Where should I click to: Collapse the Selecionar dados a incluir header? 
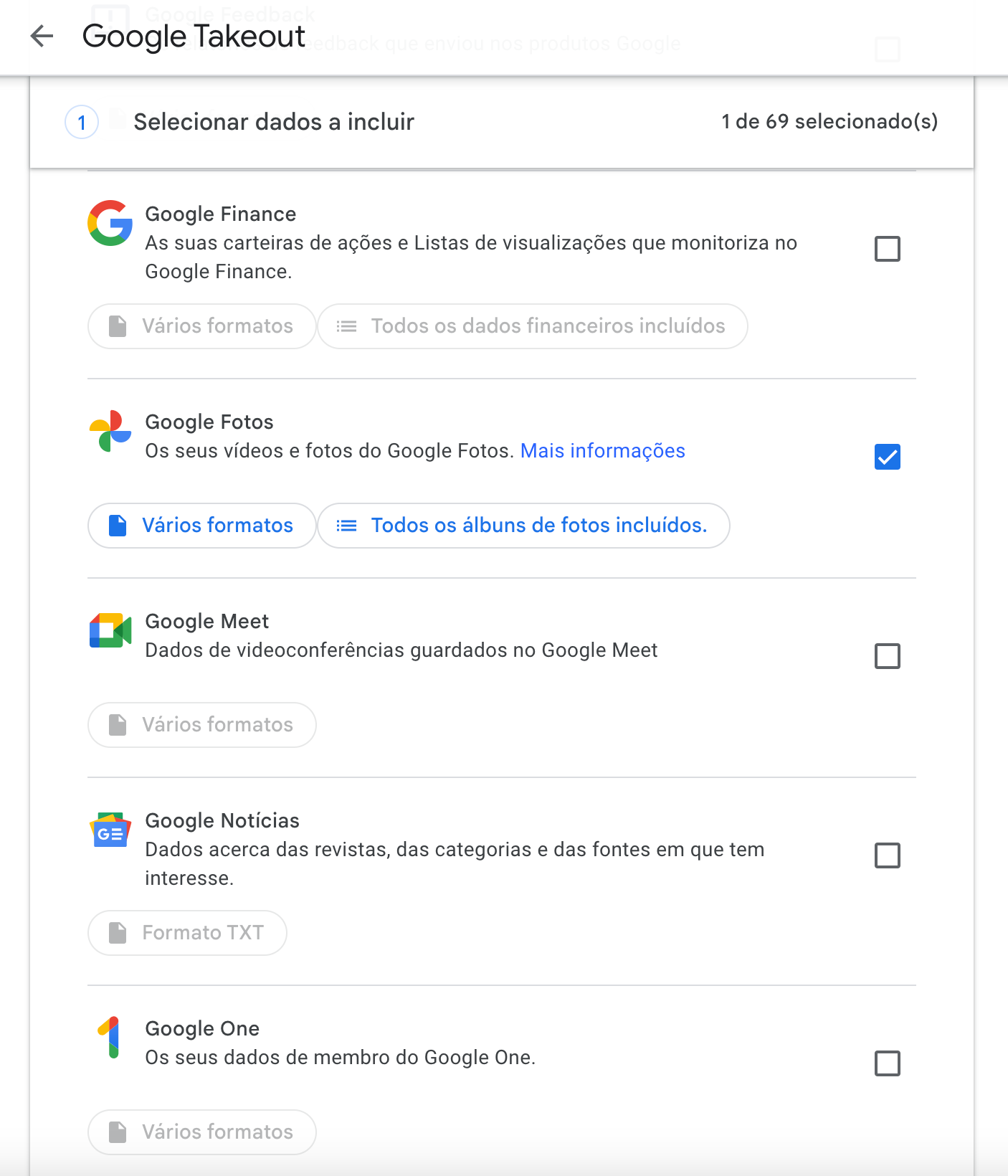click(502, 122)
